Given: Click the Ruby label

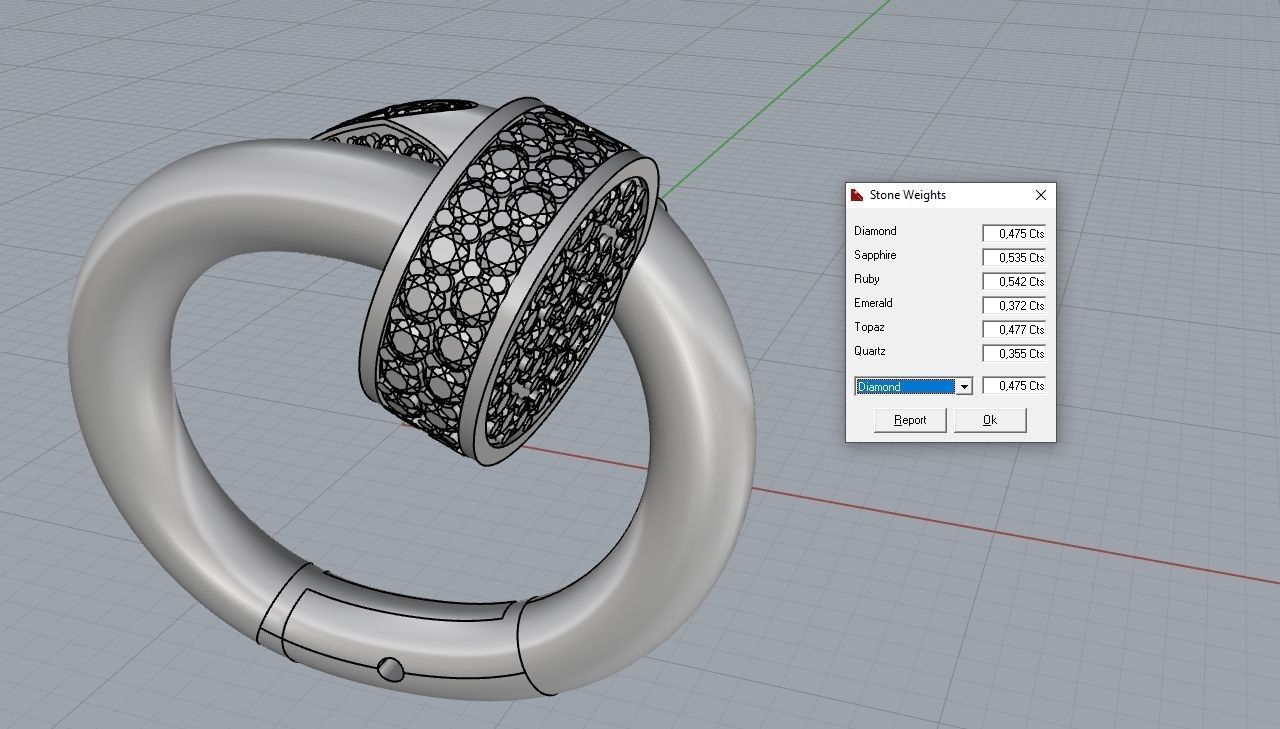Looking at the screenshot, I should 867,279.
